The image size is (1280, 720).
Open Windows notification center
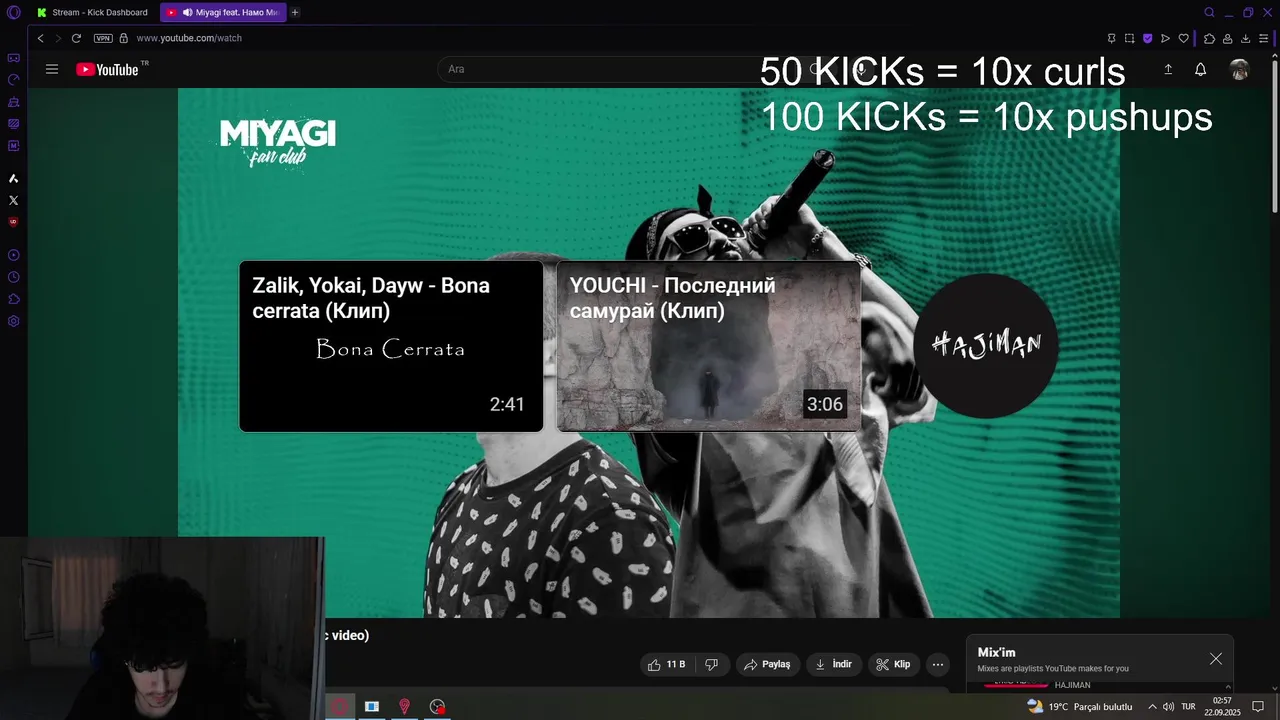click(x=1258, y=707)
